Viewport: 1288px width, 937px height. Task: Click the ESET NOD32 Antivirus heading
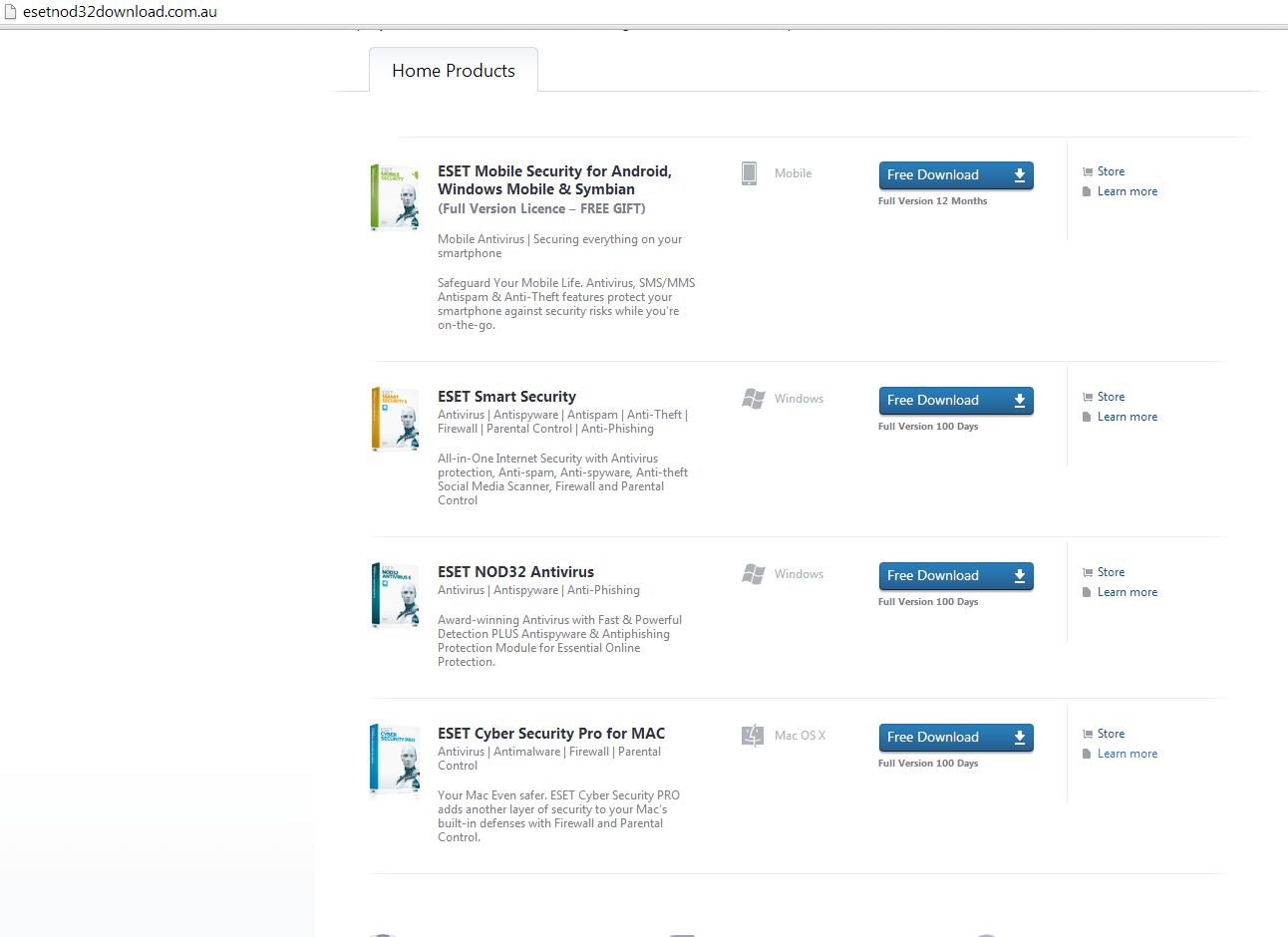[x=515, y=572]
